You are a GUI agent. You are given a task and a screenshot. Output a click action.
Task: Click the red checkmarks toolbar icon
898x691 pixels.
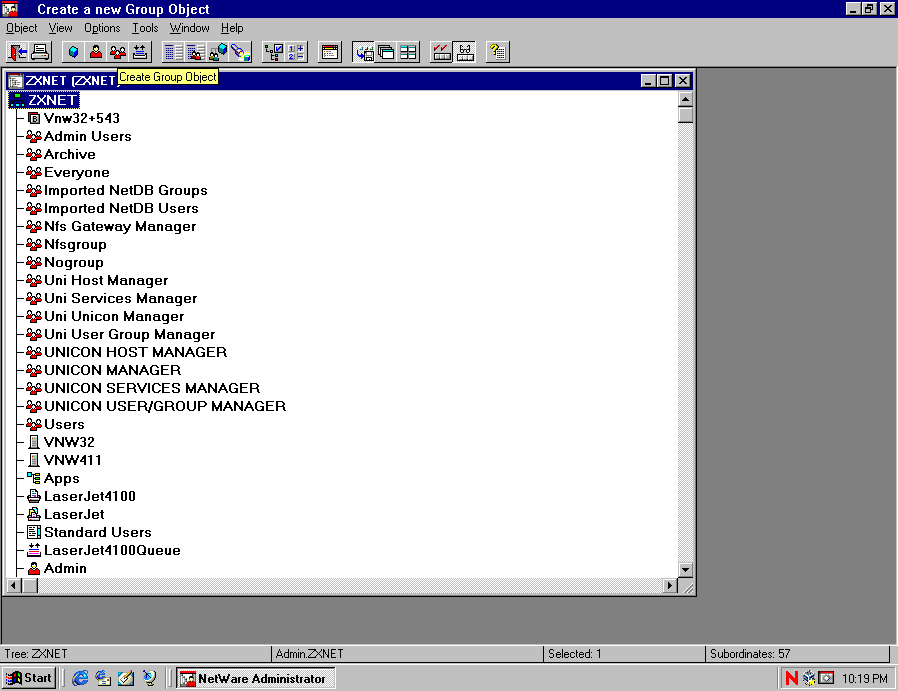pos(441,52)
